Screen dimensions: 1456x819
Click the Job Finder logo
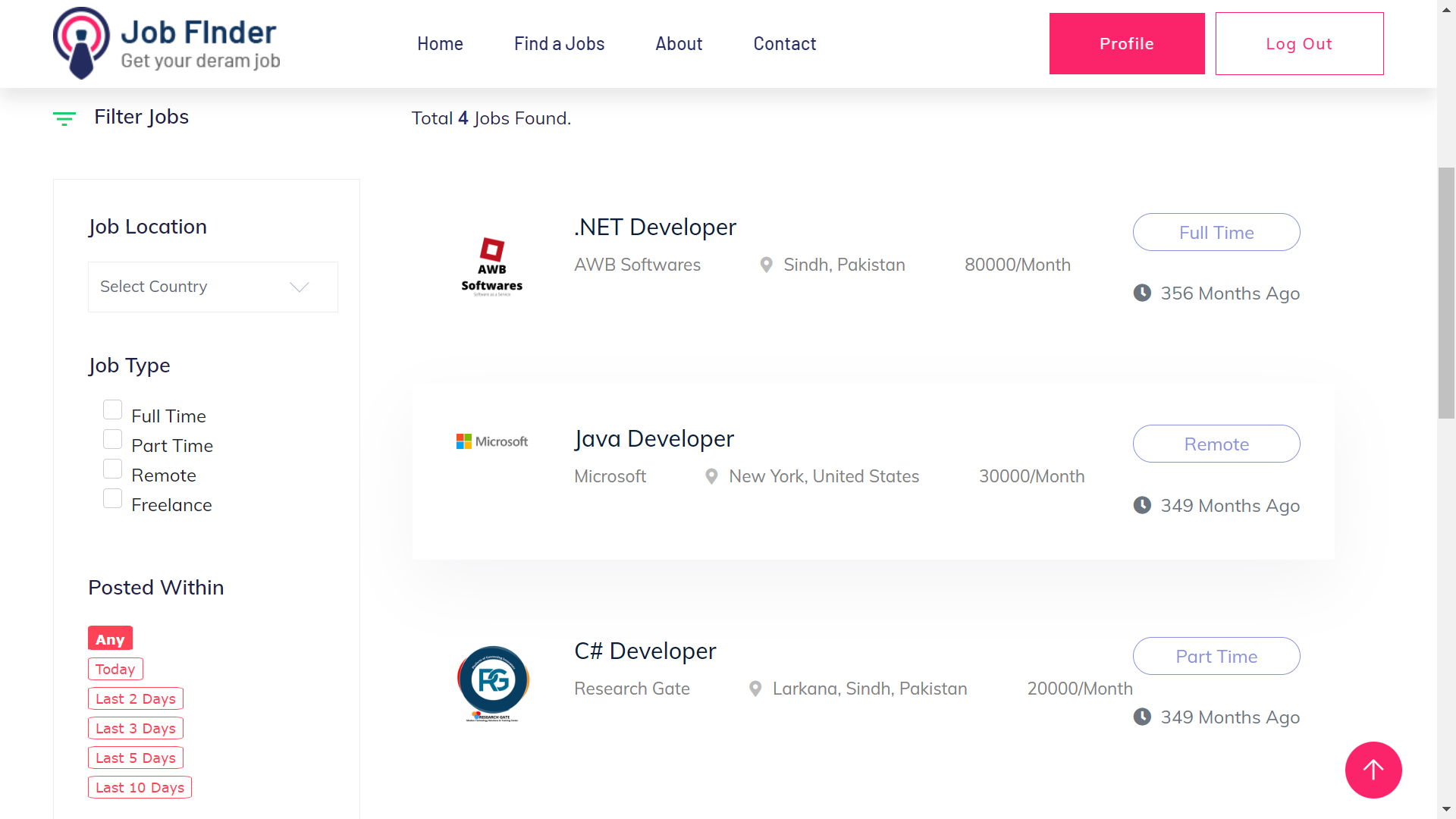click(x=165, y=43)
